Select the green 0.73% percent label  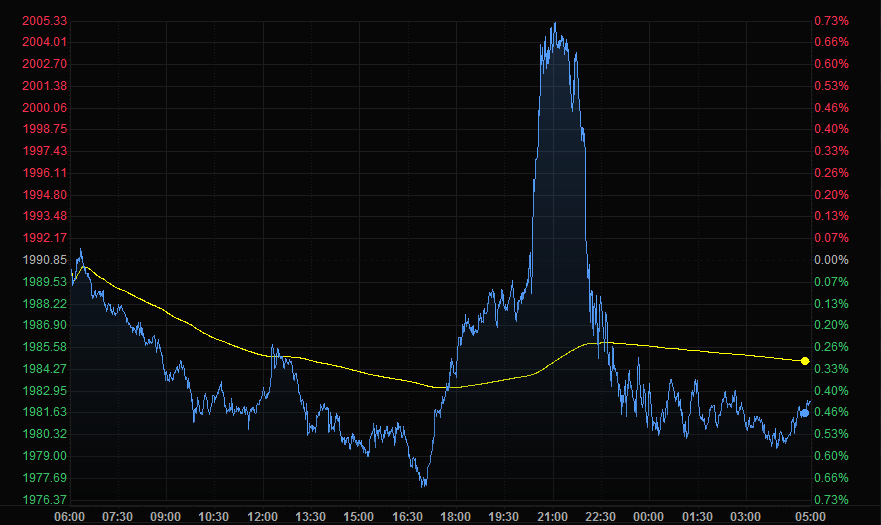(832, 500)
